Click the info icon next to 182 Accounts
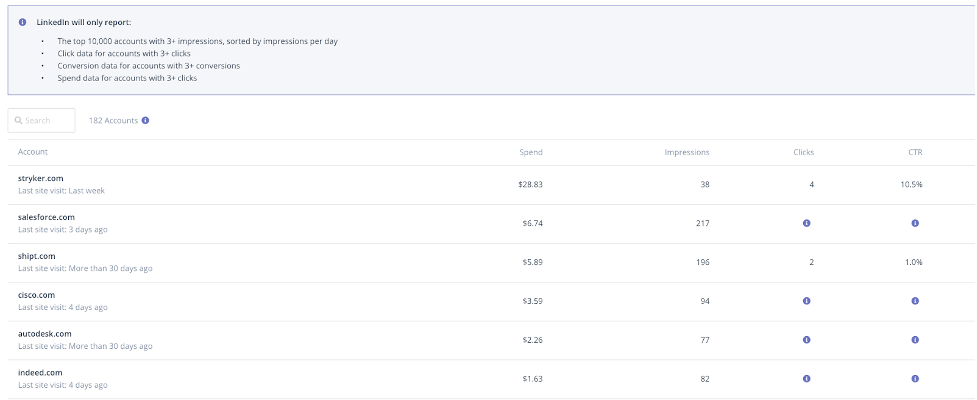Image resolution: width=977 pixels, height=400 pixels. tap(145, 120)
